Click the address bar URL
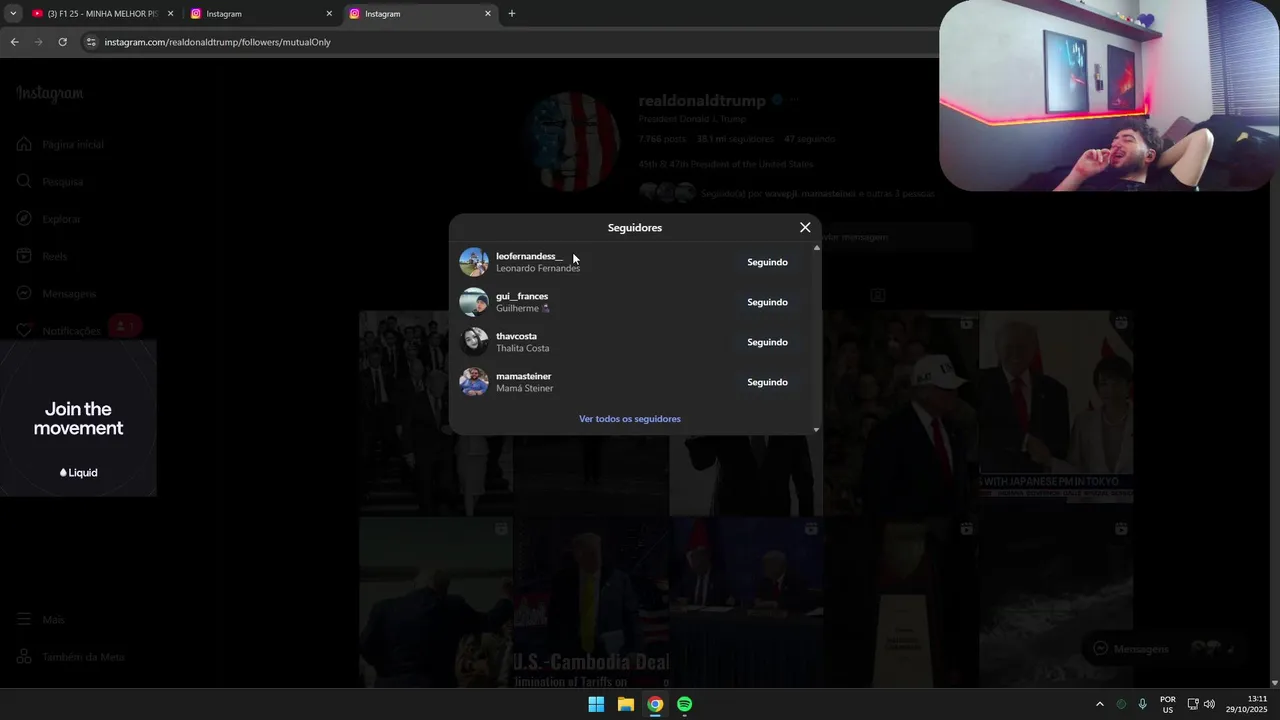This screenshot has width=1280, height=720. [x=217, y=42]
